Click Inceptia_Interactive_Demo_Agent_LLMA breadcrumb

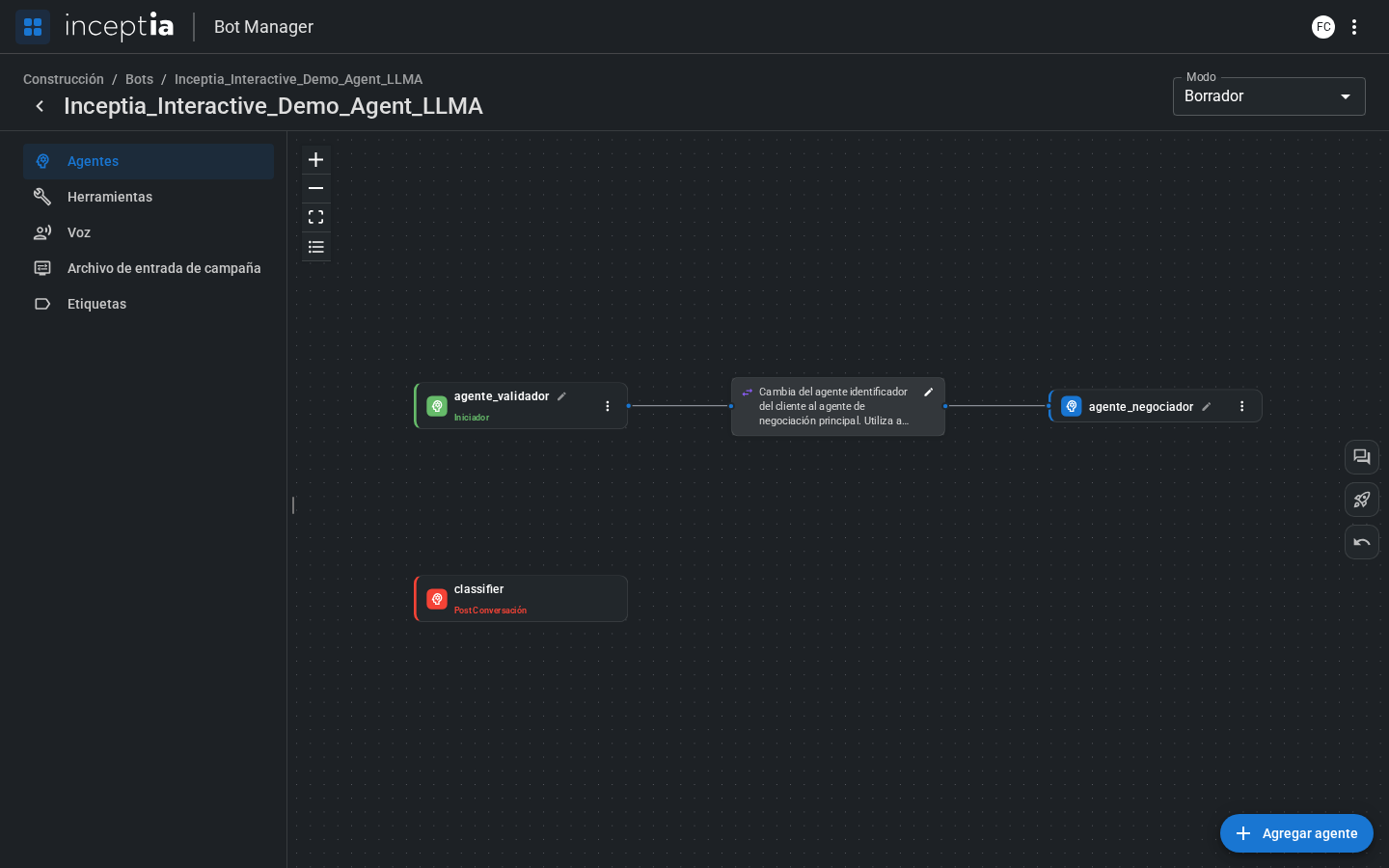coord(298,79)
